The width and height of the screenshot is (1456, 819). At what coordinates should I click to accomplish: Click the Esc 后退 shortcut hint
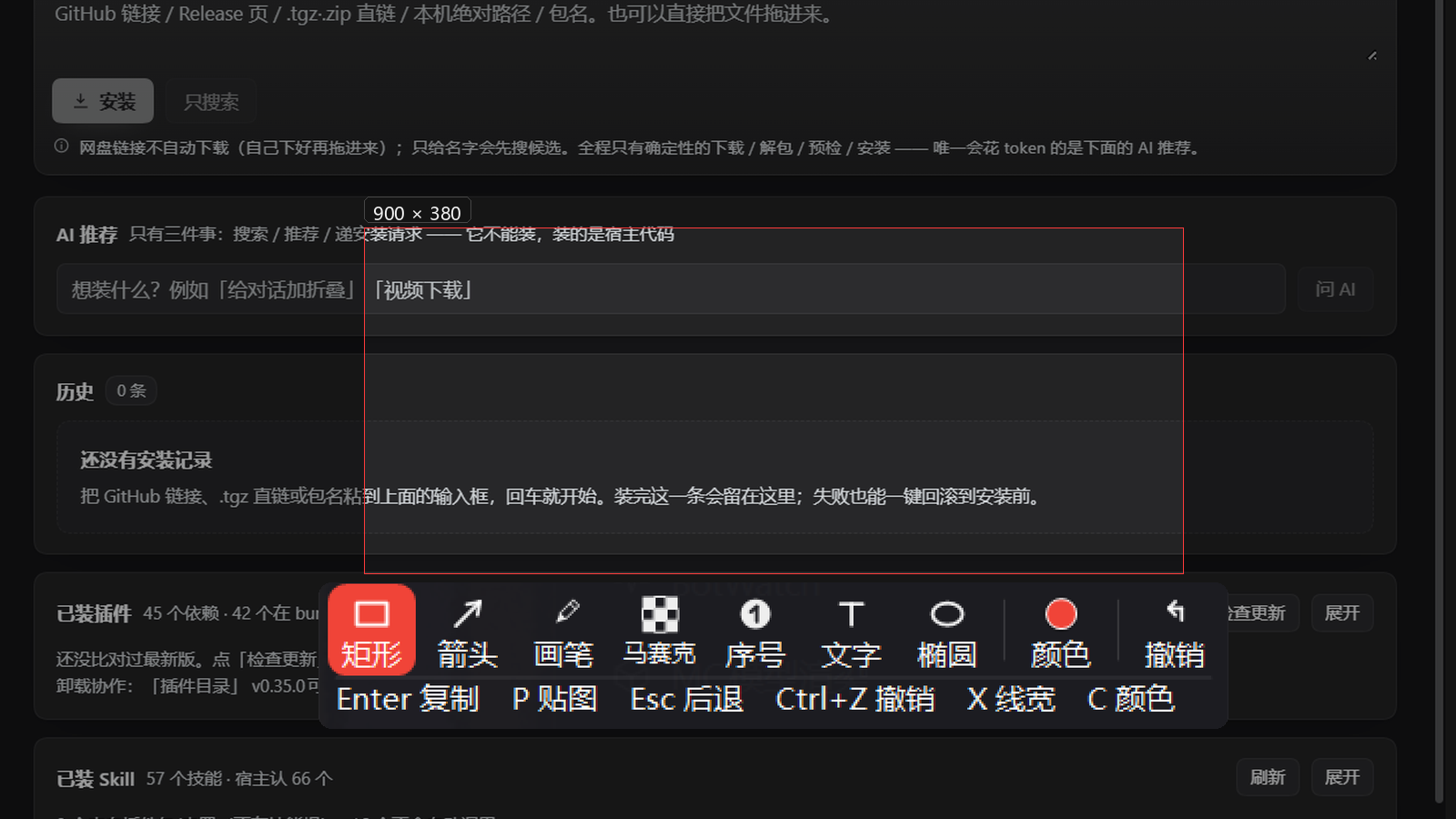pos(687,699)
